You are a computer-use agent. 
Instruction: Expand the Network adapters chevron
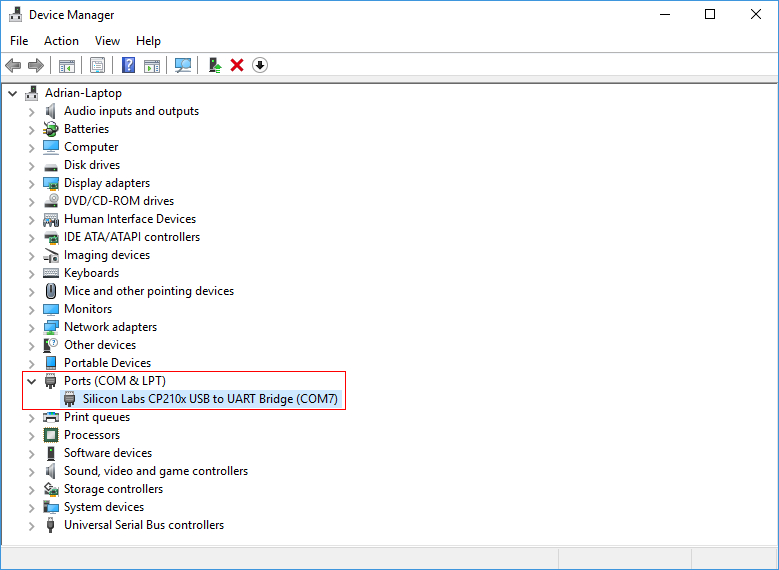pos(31,327)
